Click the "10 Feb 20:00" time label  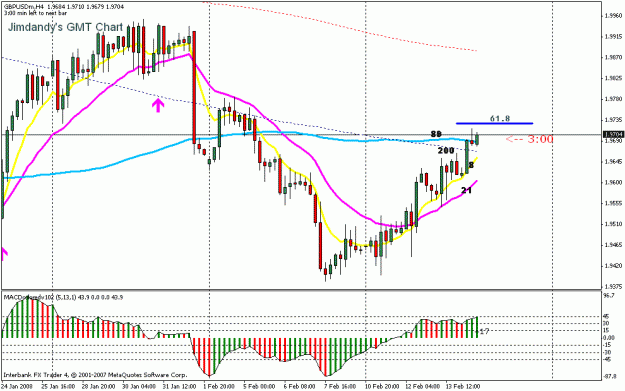coord(382,386)
